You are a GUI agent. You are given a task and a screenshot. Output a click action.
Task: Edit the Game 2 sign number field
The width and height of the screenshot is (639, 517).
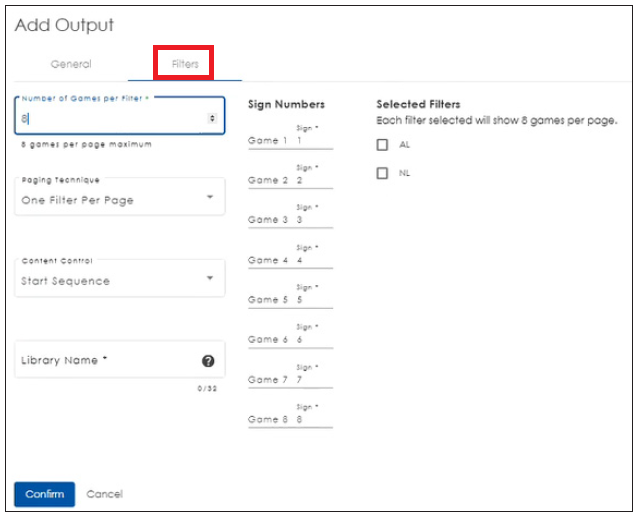click(313, 181)
